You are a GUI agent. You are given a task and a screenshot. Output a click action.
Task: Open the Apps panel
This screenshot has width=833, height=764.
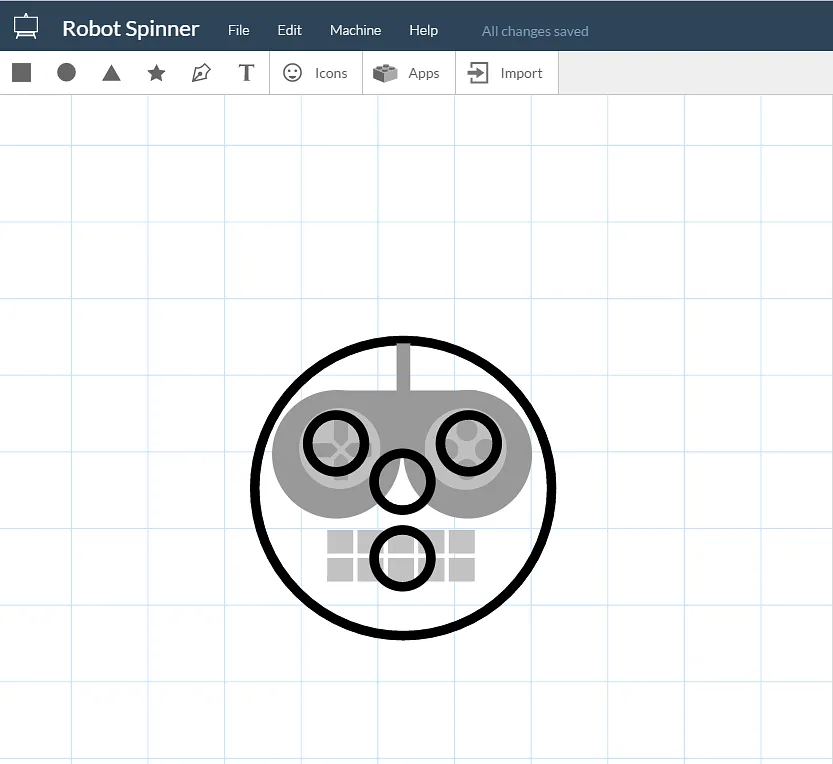(408, 73)
